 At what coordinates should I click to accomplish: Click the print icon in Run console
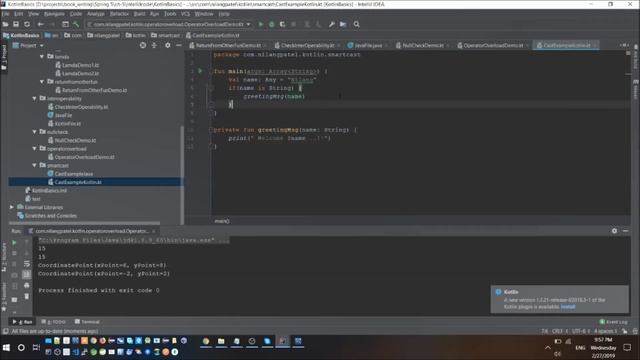point(27,285)
